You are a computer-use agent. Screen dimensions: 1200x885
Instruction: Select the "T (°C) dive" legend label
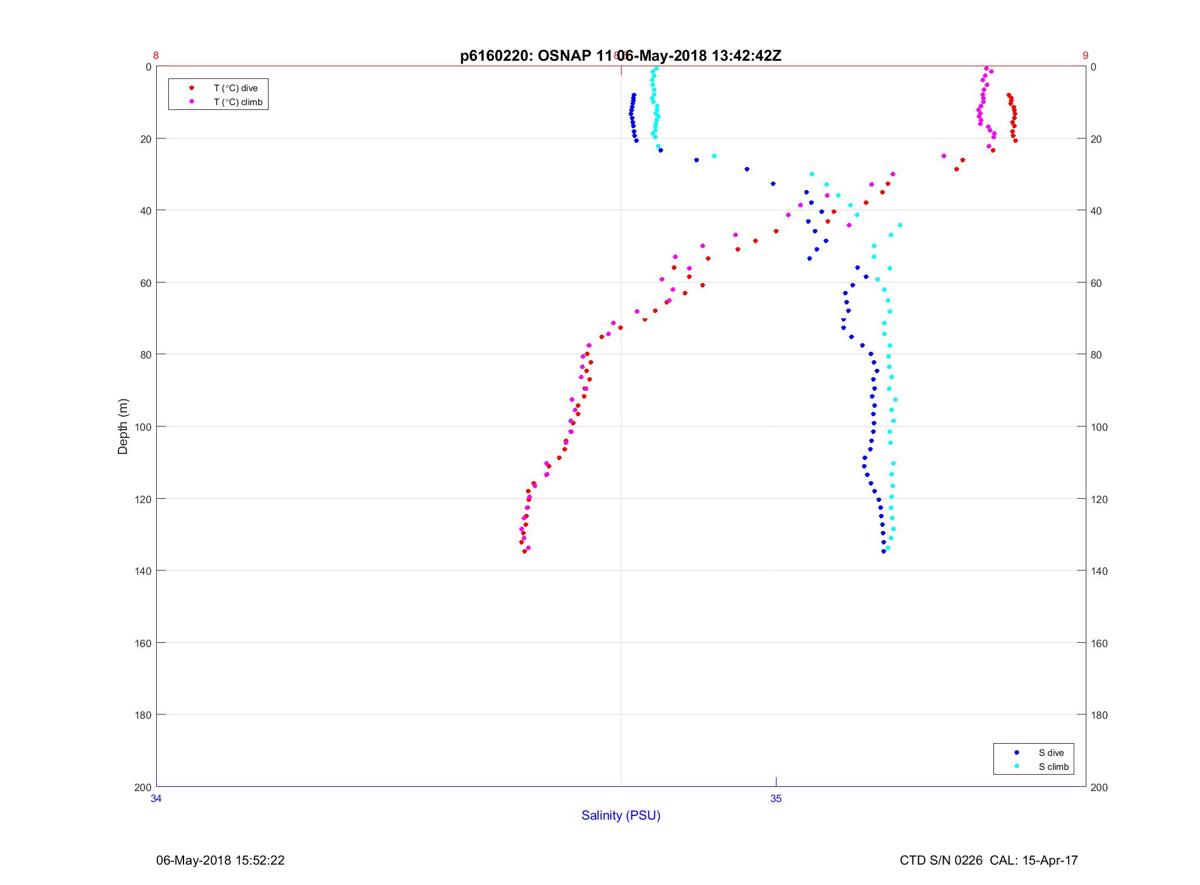(235, 88)
